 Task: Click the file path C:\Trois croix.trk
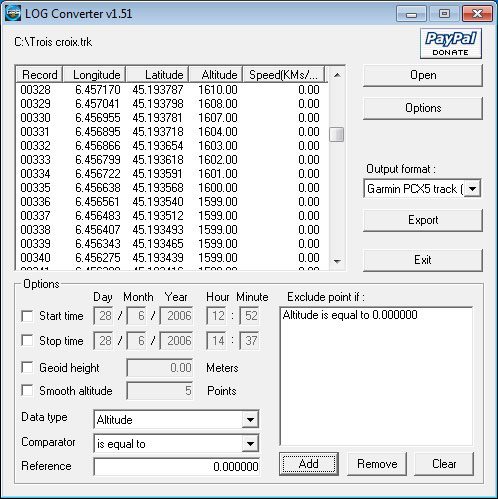[x=53, y=42]
